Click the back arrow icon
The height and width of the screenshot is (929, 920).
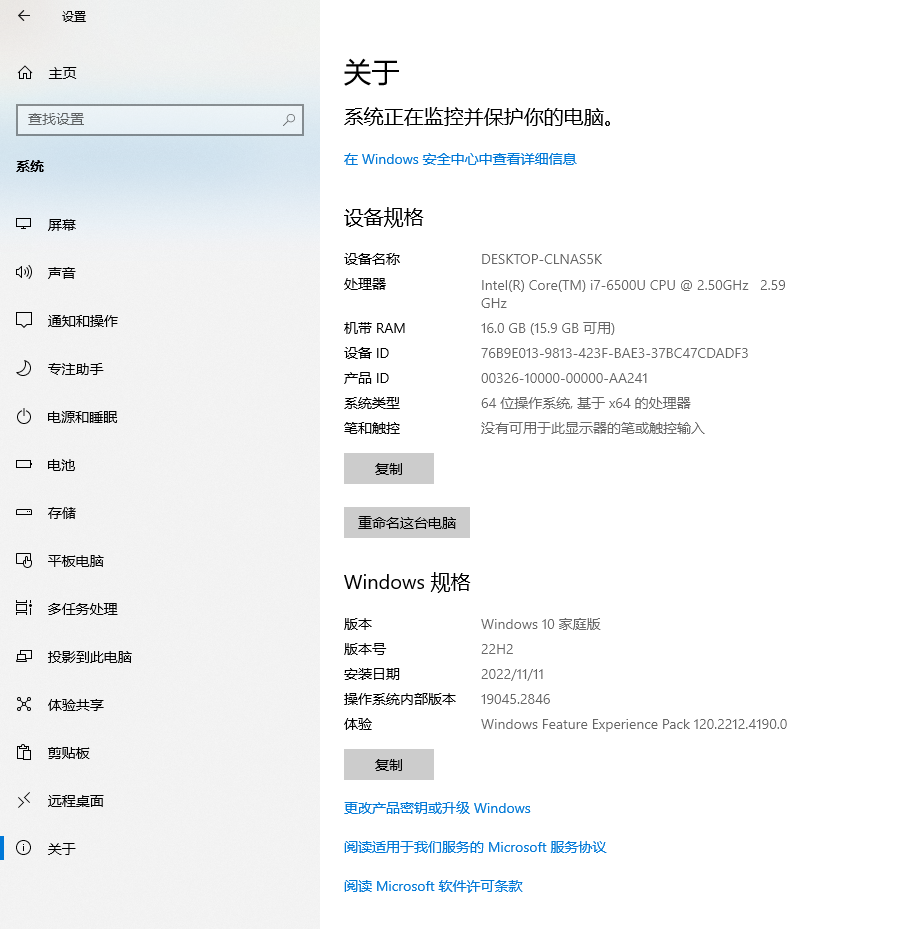pos(24,16)
